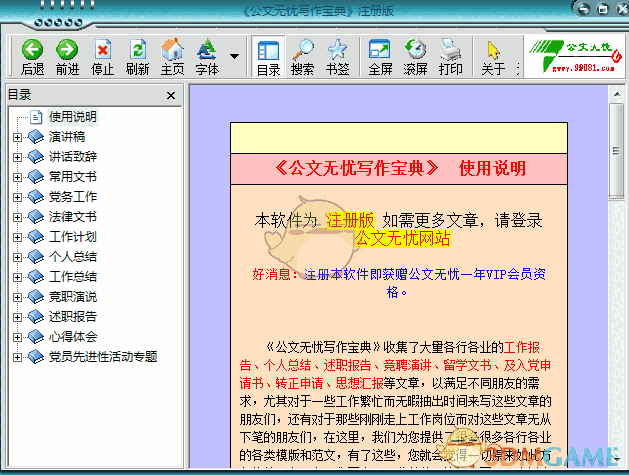Image resolution: width=629 pixels, height=475 pixels.
Task: Expand the 竞职演说 tree node
Action: pyautogui.click(x=17, y=297)
